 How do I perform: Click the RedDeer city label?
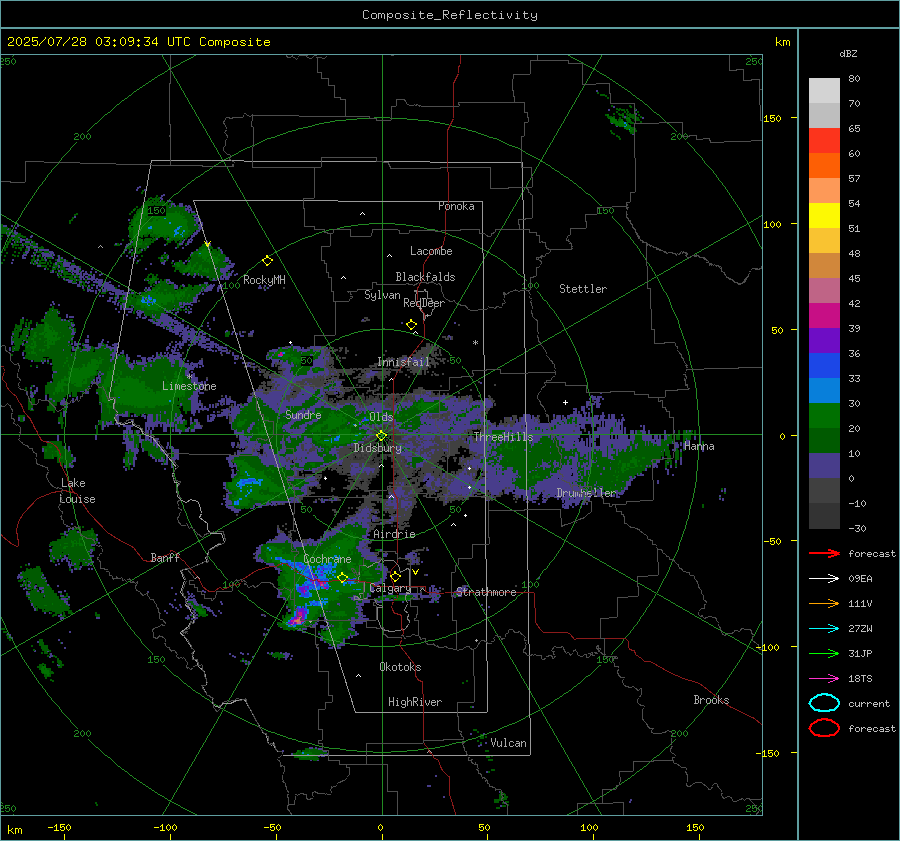click(424, 303)
